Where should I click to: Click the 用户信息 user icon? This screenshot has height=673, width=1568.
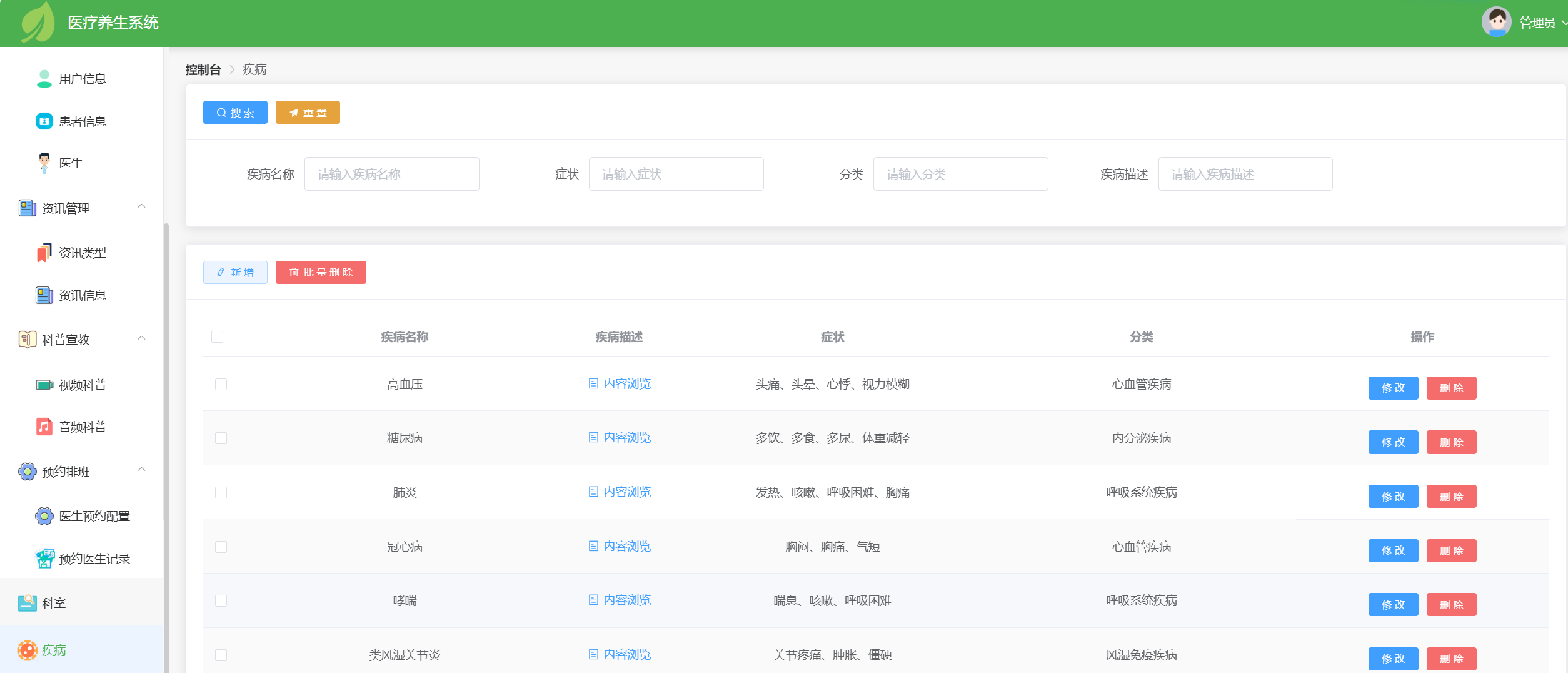44,79
